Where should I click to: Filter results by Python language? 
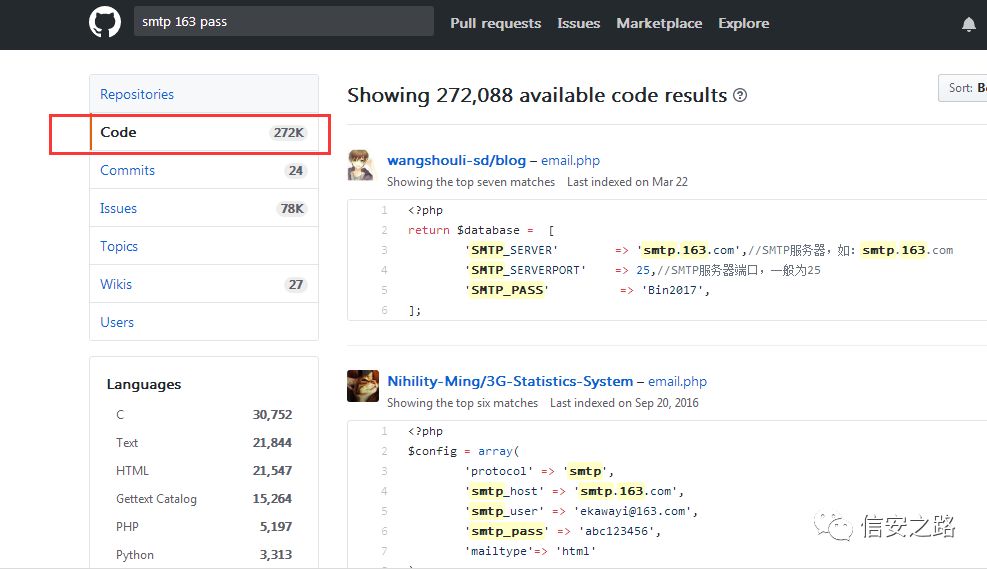[x=204, y=555]
